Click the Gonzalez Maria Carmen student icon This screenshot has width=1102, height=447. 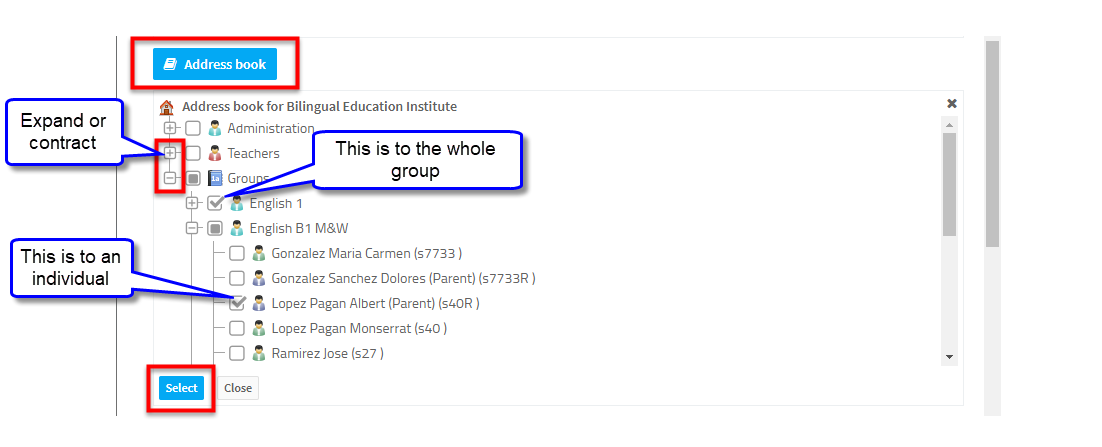tap(259, 253)
